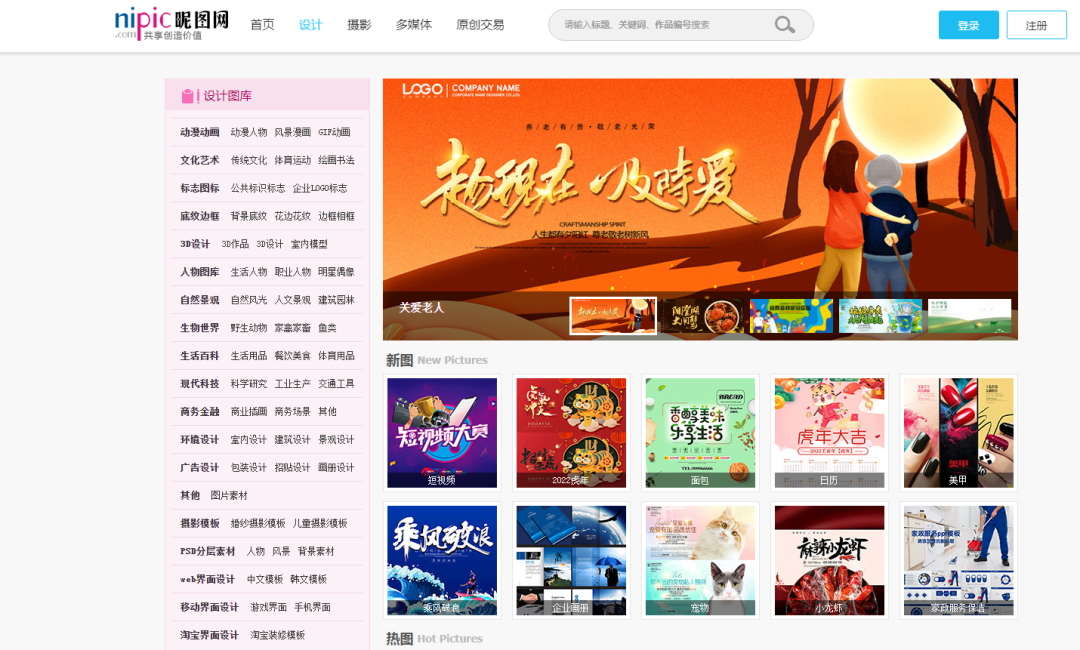The image size is (1080, 650).
Task: Select the green landscape banner thumbnail
Action: pyautogui.click(x=970, y=316)
